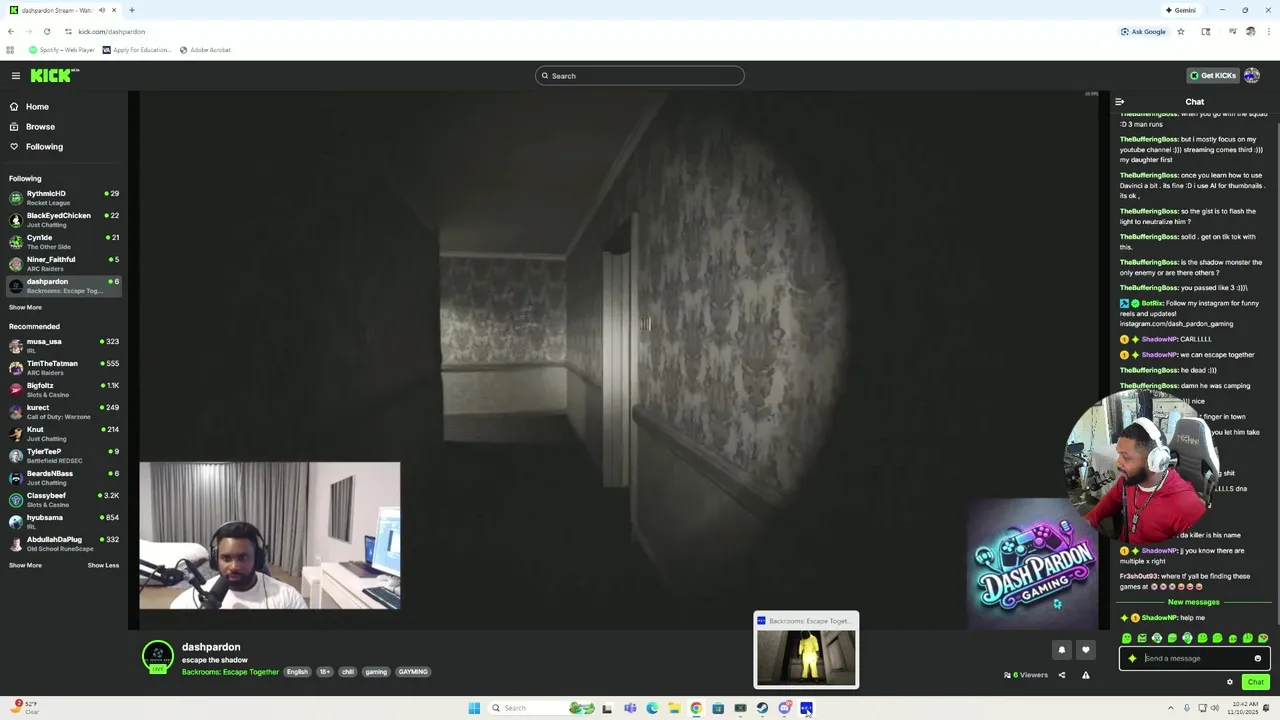The height and width of the screenshot is (720, 1280).
Task: Expand Show More under Following
Action: (x=25, y=307)
